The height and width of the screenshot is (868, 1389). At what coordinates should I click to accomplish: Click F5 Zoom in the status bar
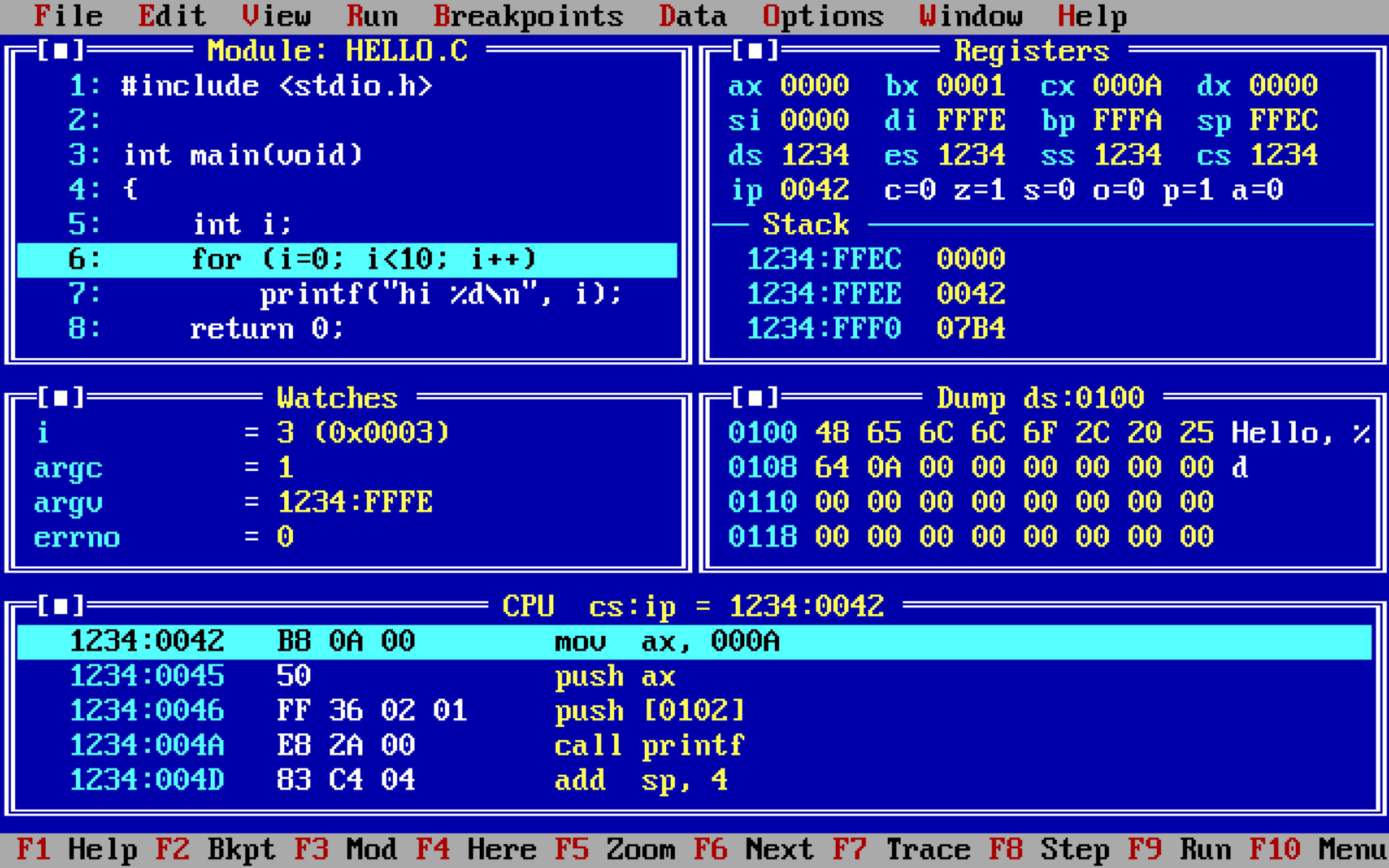pos(615,850)
